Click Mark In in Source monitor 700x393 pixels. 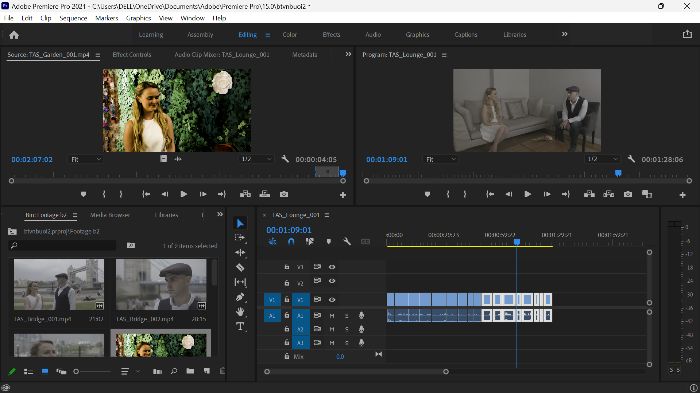[x=104, y=194]
